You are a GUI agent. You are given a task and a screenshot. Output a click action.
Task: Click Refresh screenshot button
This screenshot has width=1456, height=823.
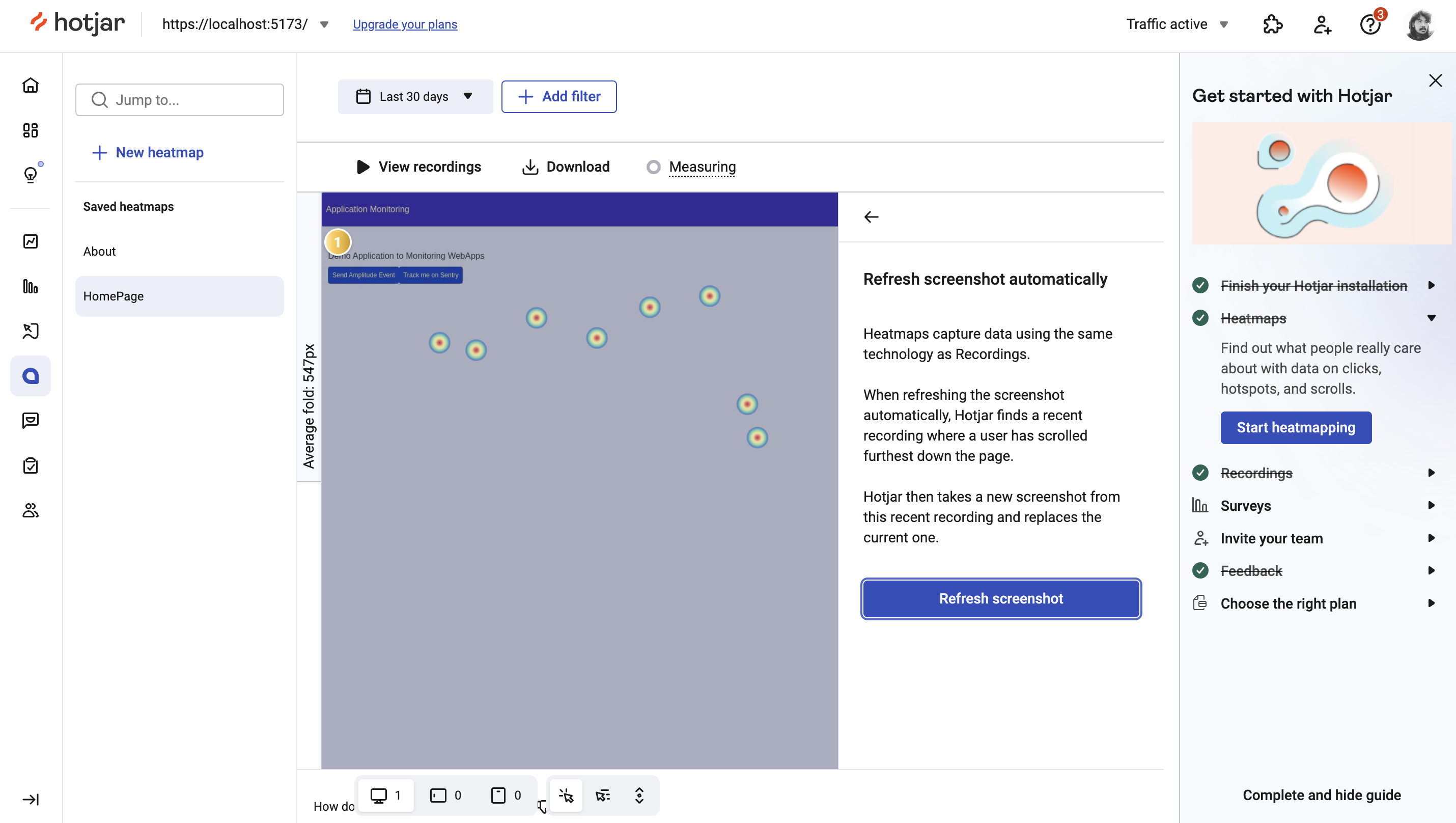[x=1001, y=598]
